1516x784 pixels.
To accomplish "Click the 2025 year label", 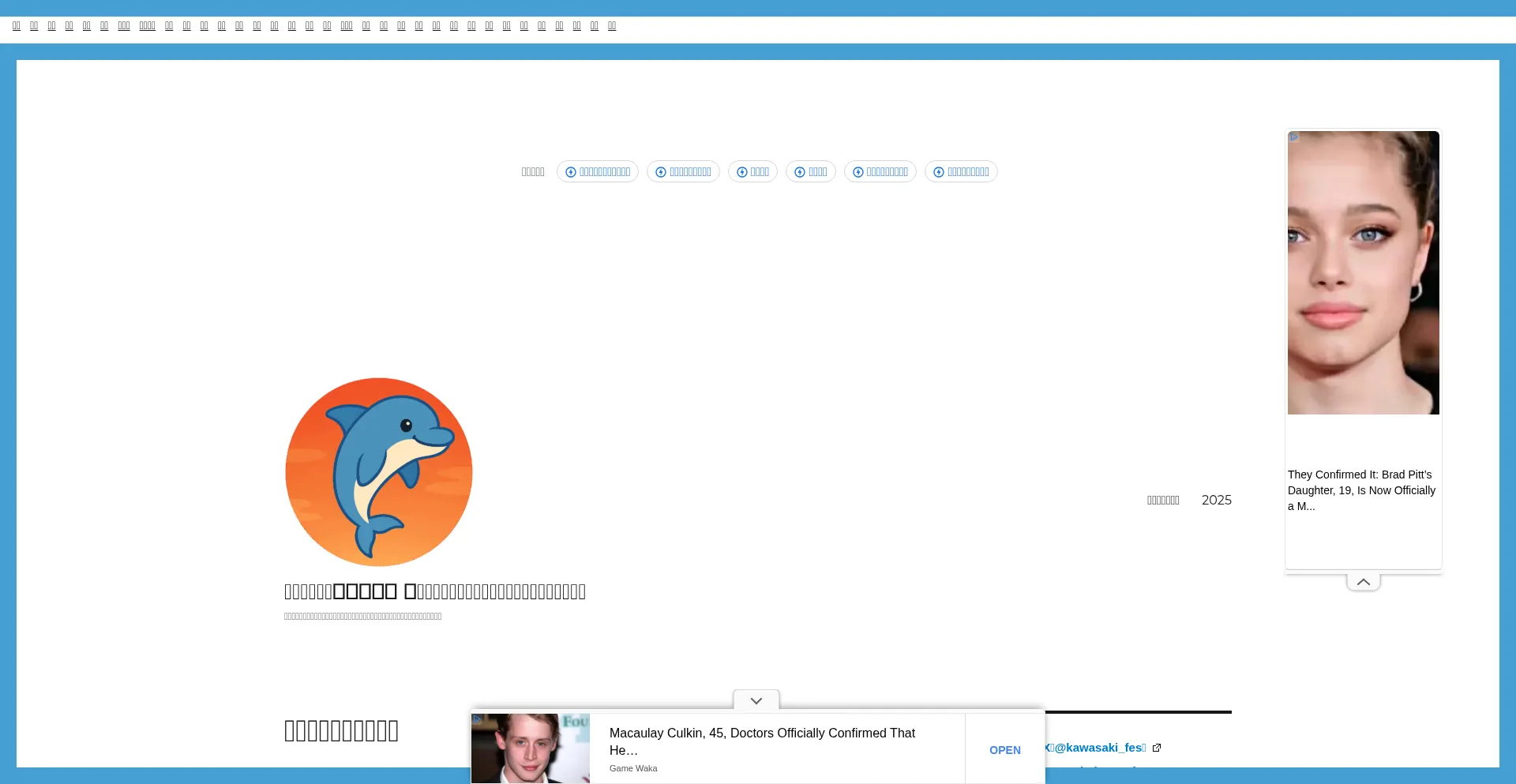I will tap(1216, 500).
